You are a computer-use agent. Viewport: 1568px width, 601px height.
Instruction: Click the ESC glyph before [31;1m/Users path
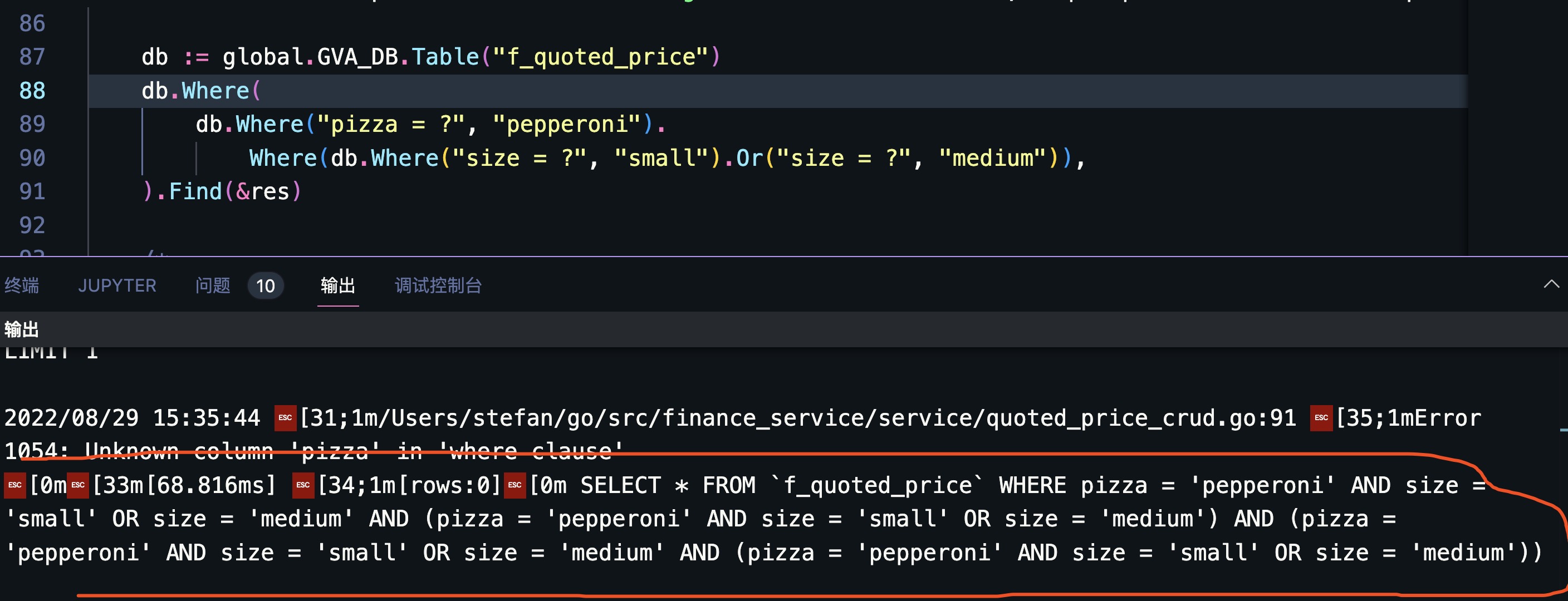click(285, 418)
